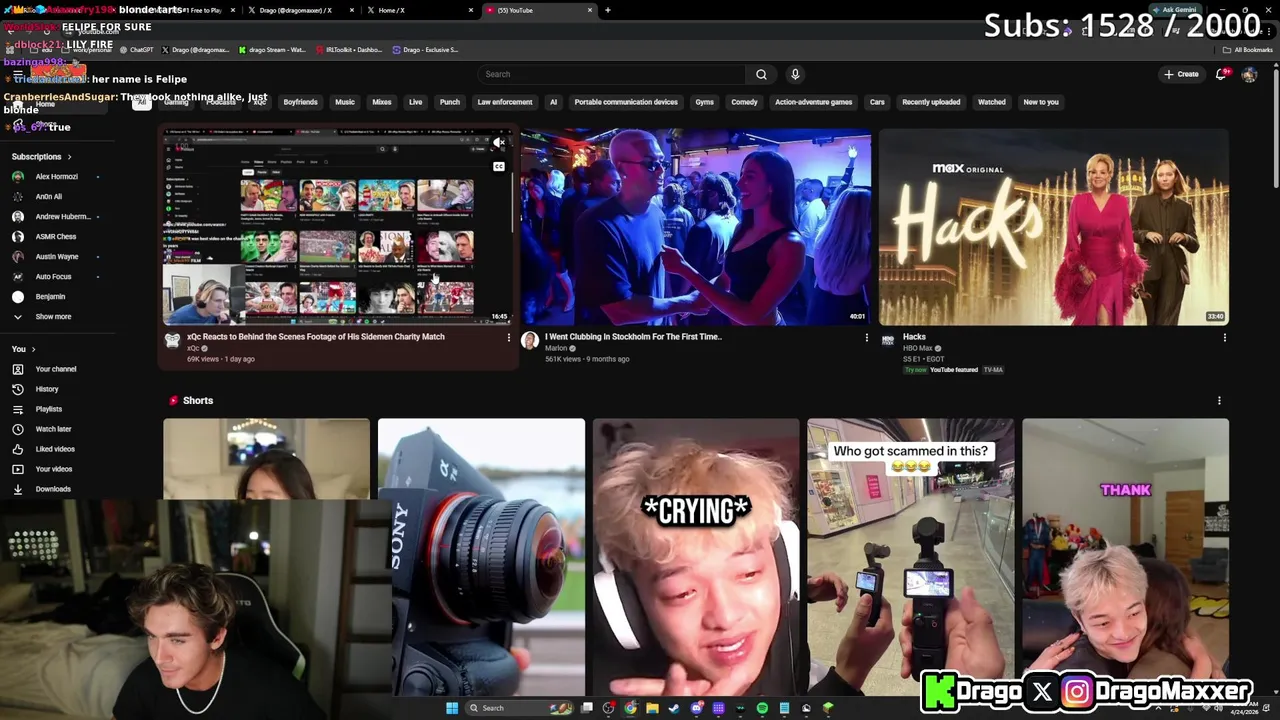Open more options for xQc Reacts video
Viewport: 1280px width, 720px height.
click(508, 338)
